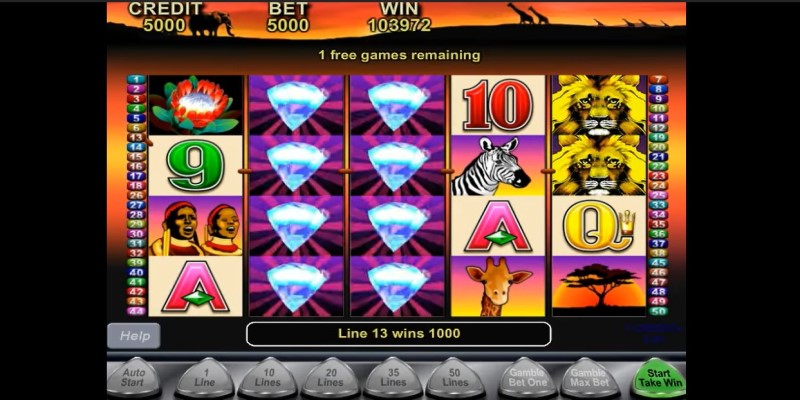
Task: Pick the 35 Lines button
Action: [x=393, y=378]
